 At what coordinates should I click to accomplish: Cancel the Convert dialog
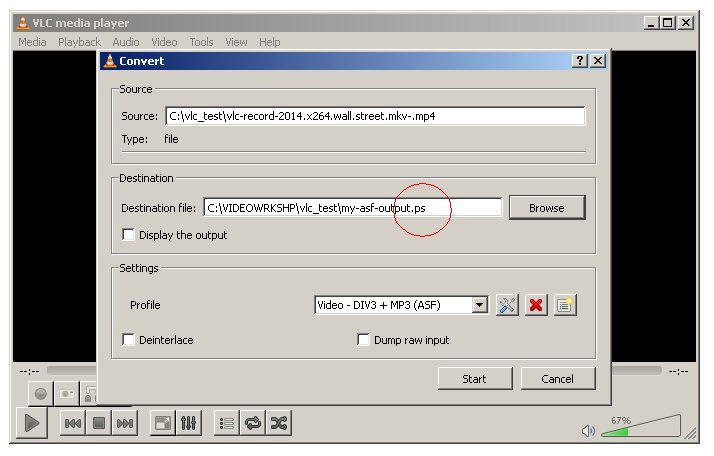pyautogui.click(x=558, y=379)
